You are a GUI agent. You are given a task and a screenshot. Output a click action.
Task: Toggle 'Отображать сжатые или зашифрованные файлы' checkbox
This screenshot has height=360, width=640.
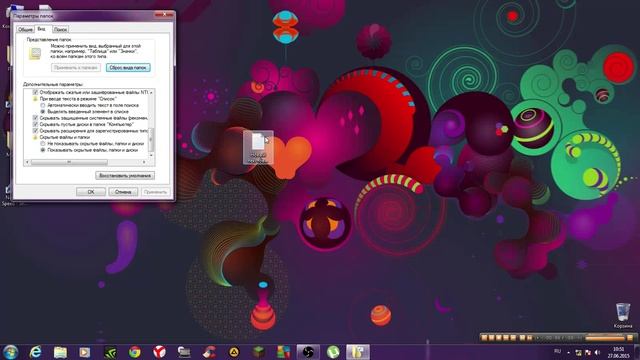(x=35, y=93)
